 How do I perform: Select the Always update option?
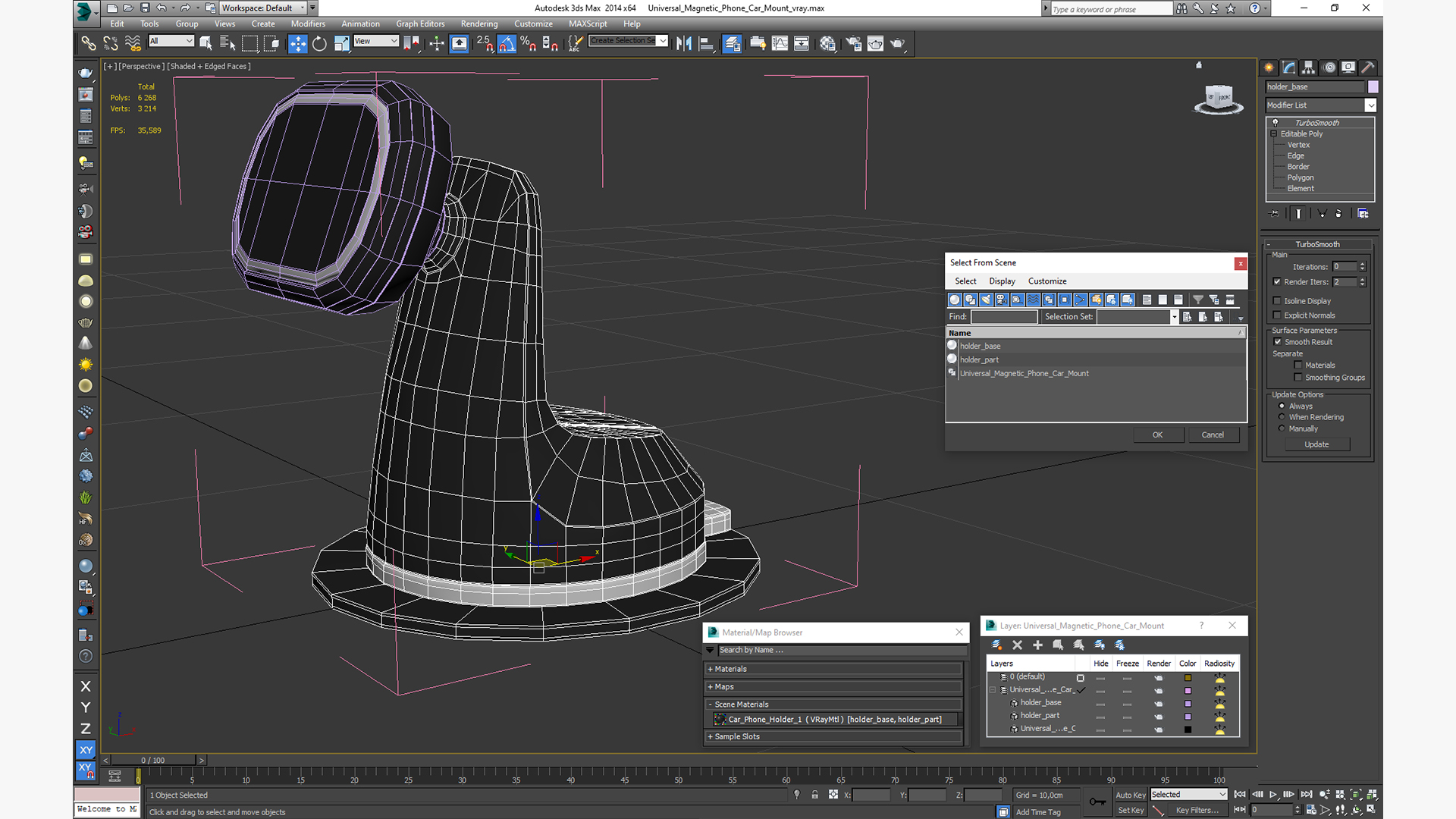[x=1282, y=406]
